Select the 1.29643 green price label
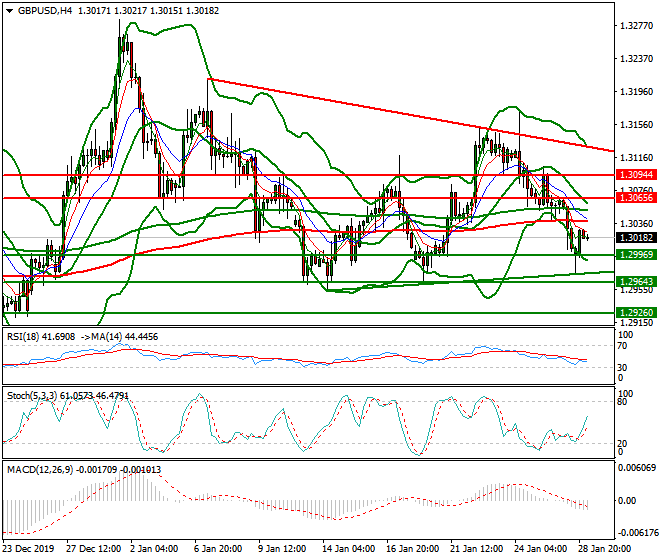The image size is (660, 560). coord(636,282)
